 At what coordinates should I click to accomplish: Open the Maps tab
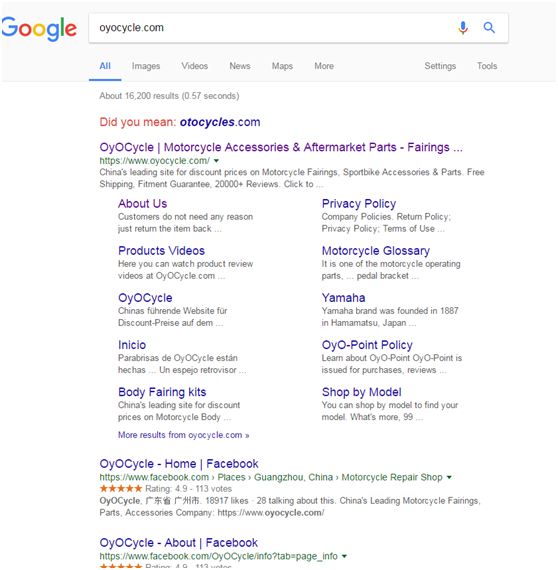(282, 66)
